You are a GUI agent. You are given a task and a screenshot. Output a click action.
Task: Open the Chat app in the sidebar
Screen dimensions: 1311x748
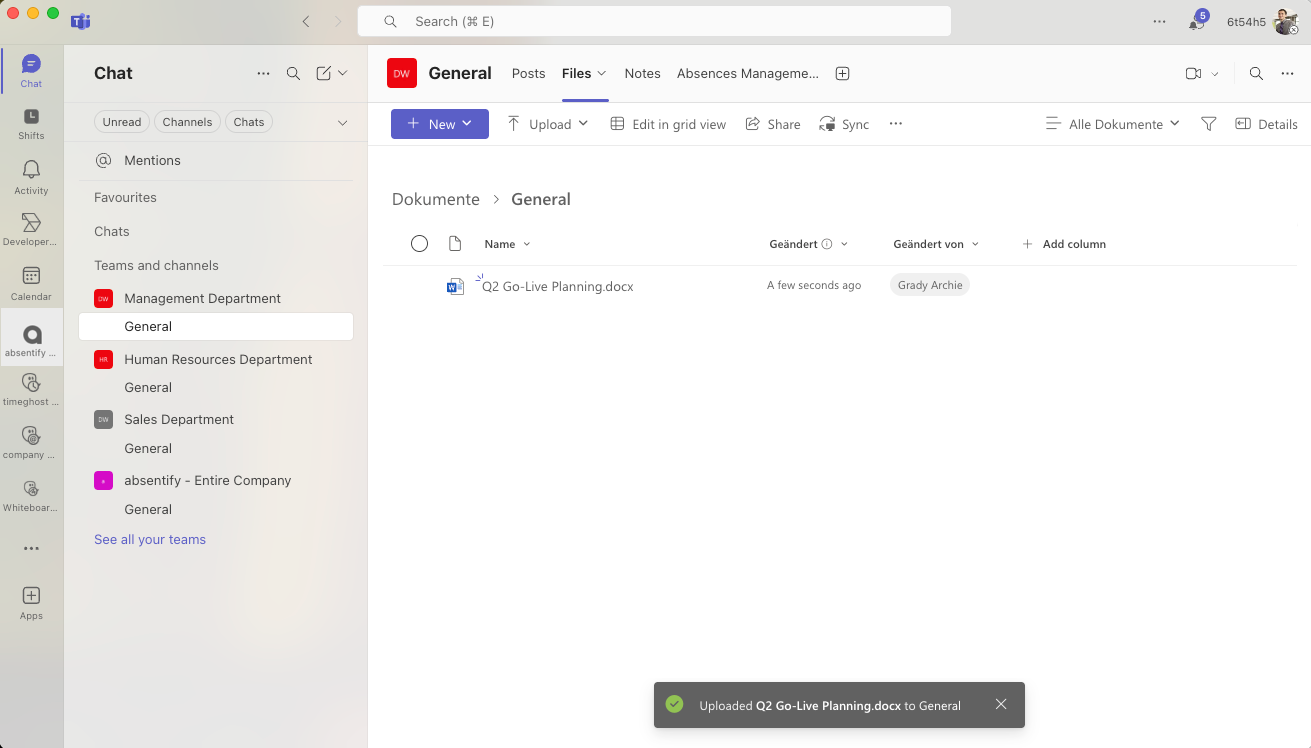[31, 71]
